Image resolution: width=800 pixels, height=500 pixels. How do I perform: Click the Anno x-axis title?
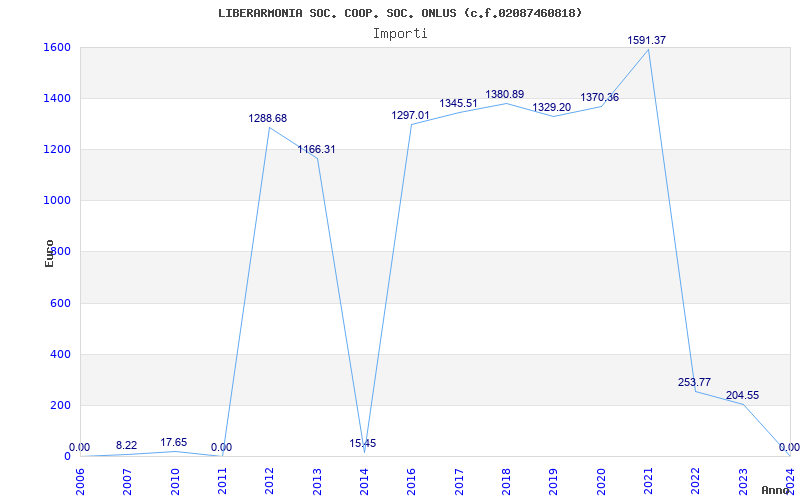[x=778, y=490]
